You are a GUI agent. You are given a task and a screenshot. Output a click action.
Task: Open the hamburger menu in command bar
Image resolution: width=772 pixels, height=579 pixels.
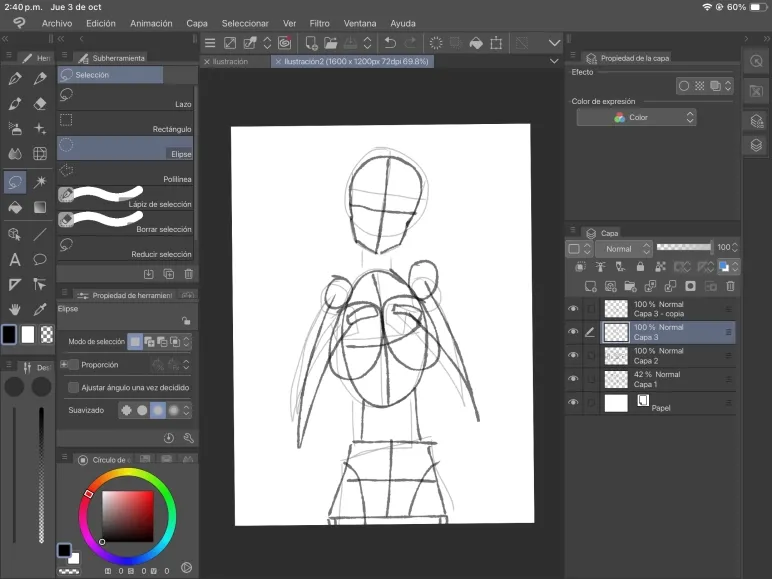pos(210,43)
